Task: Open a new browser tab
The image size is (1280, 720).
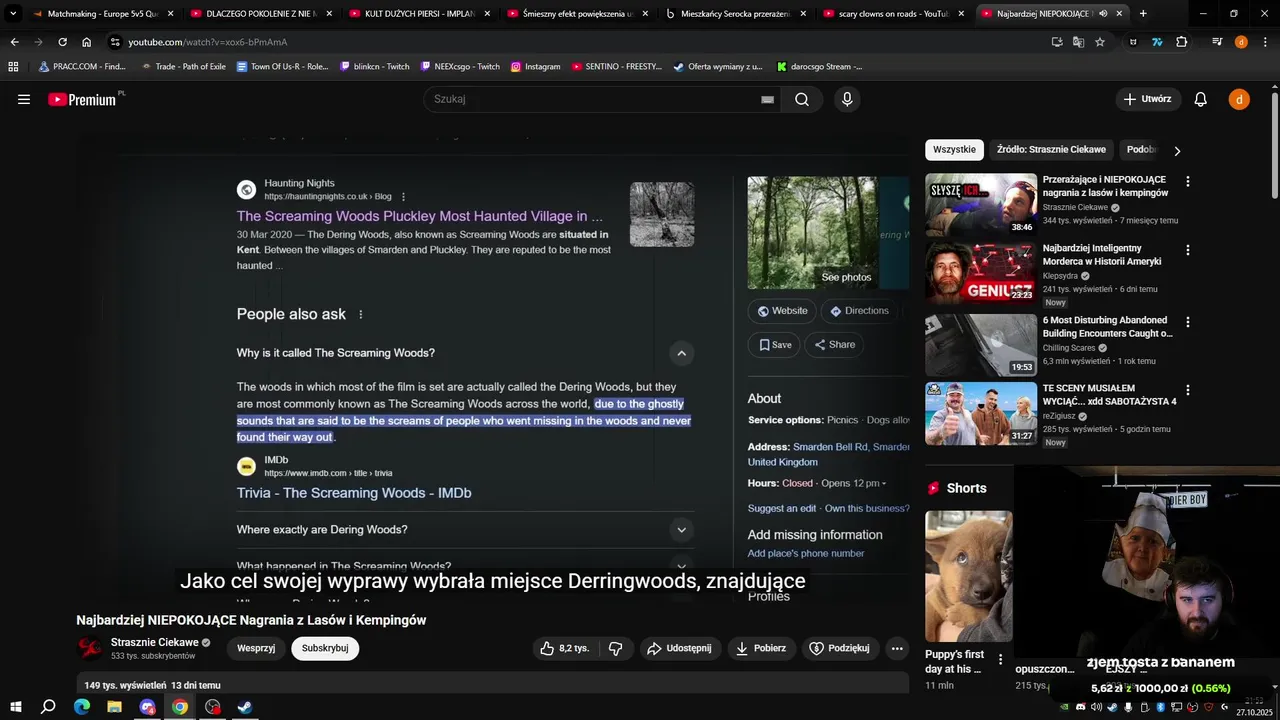Action: click(1143, 14)
